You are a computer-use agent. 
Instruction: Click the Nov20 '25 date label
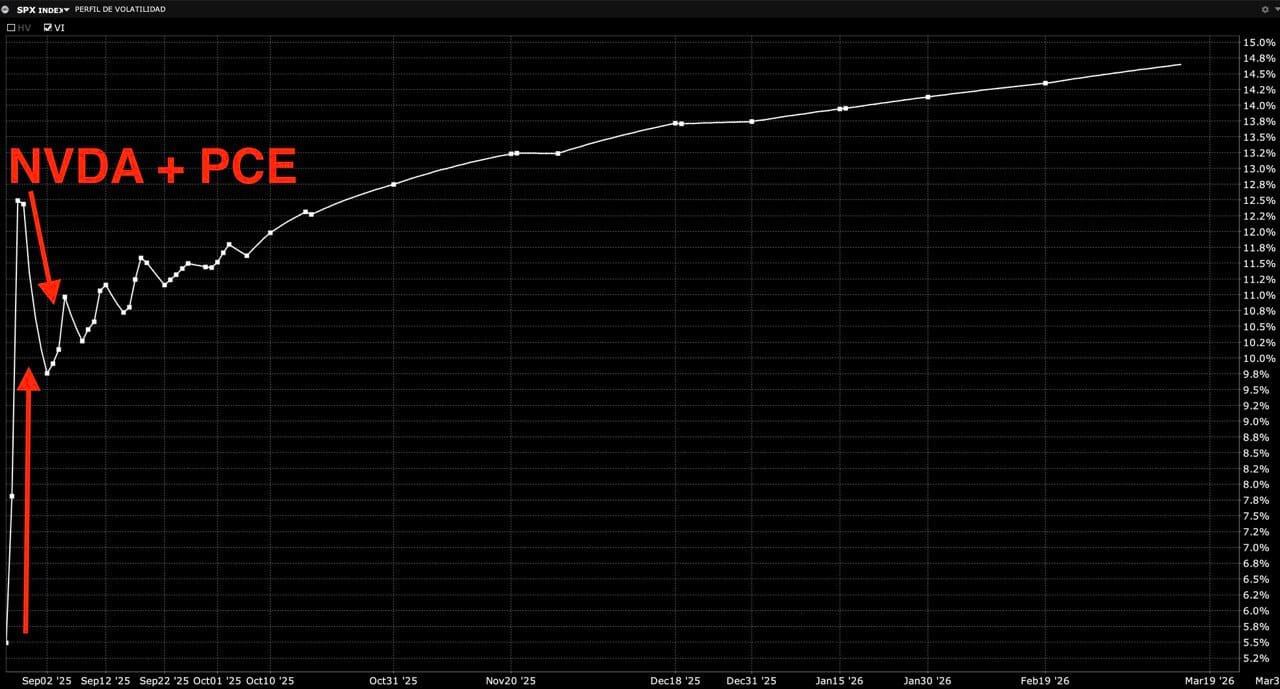(x=510, y=680)
